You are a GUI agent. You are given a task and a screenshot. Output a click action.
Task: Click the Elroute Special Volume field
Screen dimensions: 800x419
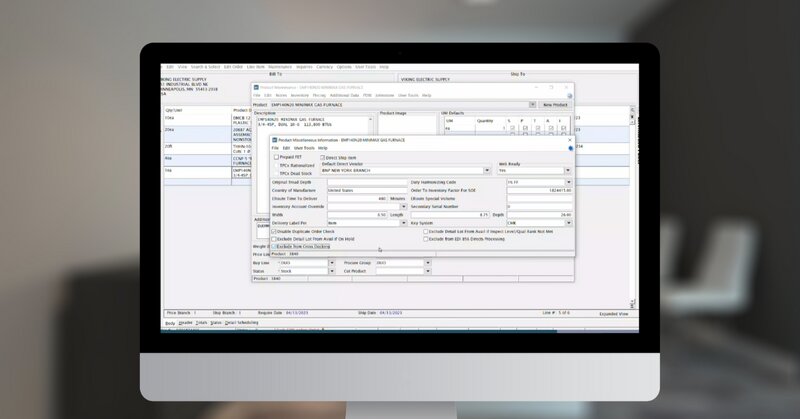[x=539, y=199]
